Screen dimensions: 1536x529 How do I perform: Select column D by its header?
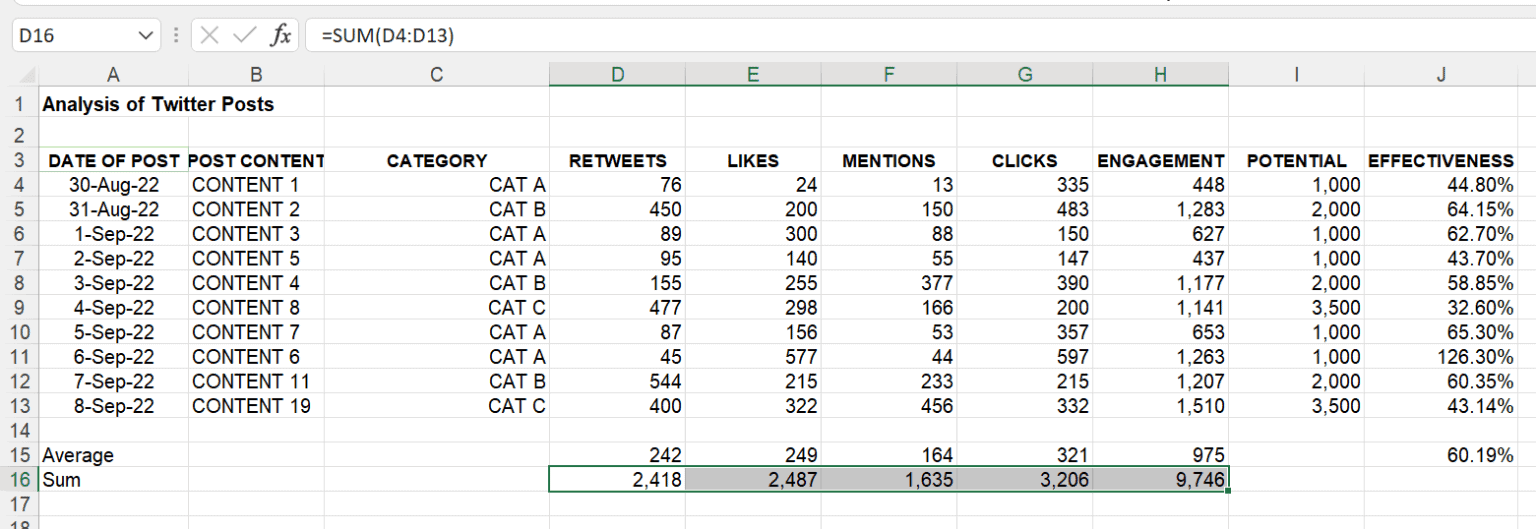tap(617, 74)
